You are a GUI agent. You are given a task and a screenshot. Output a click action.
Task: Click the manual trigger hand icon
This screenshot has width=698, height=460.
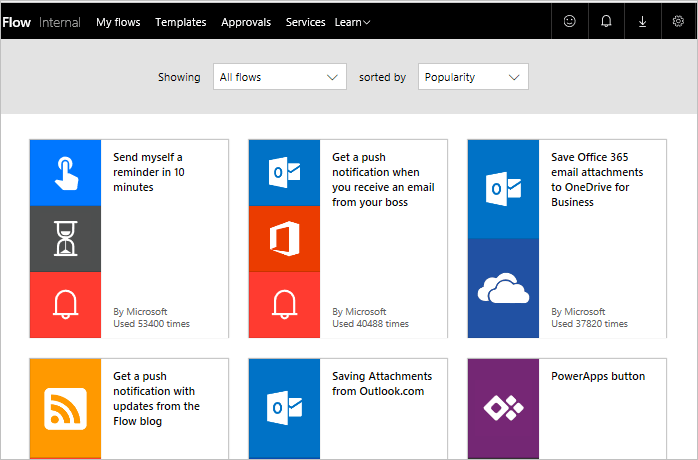click(x=65, y=173)
